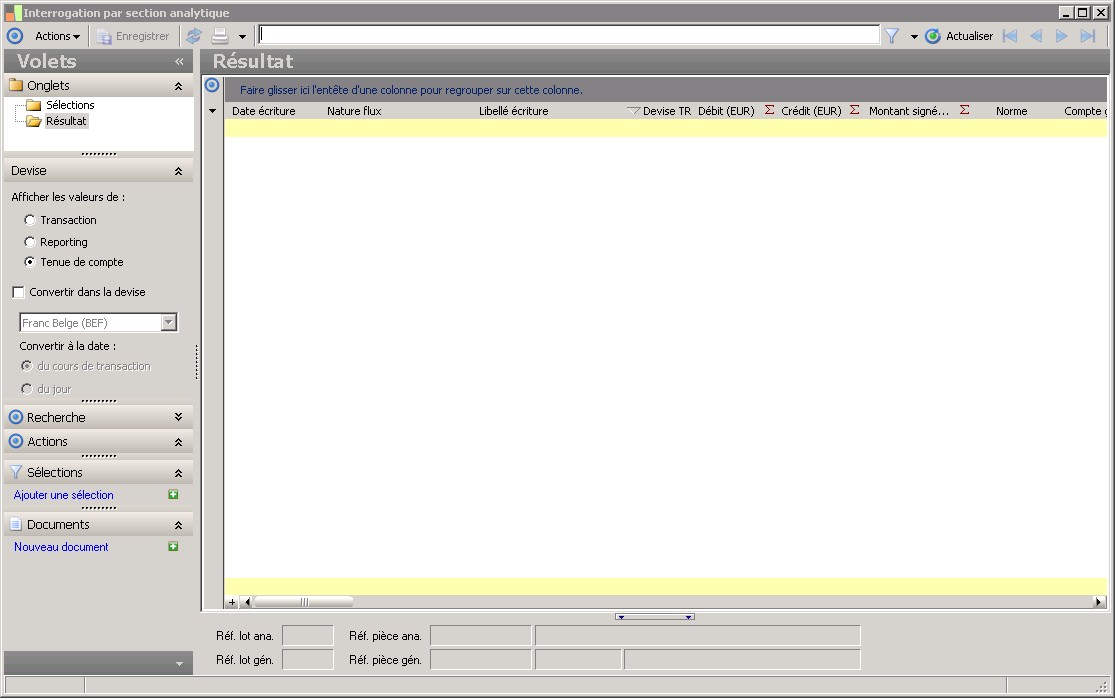Click sigma sum icon after Débit (EUR)

coord(769,110)
